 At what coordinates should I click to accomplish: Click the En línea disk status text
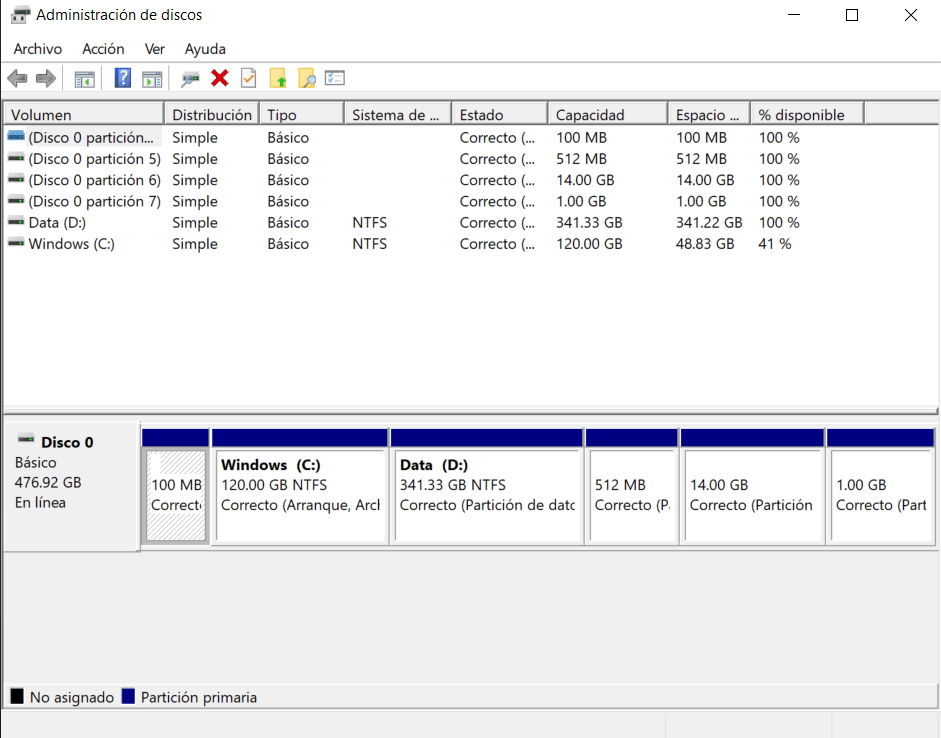40,503
